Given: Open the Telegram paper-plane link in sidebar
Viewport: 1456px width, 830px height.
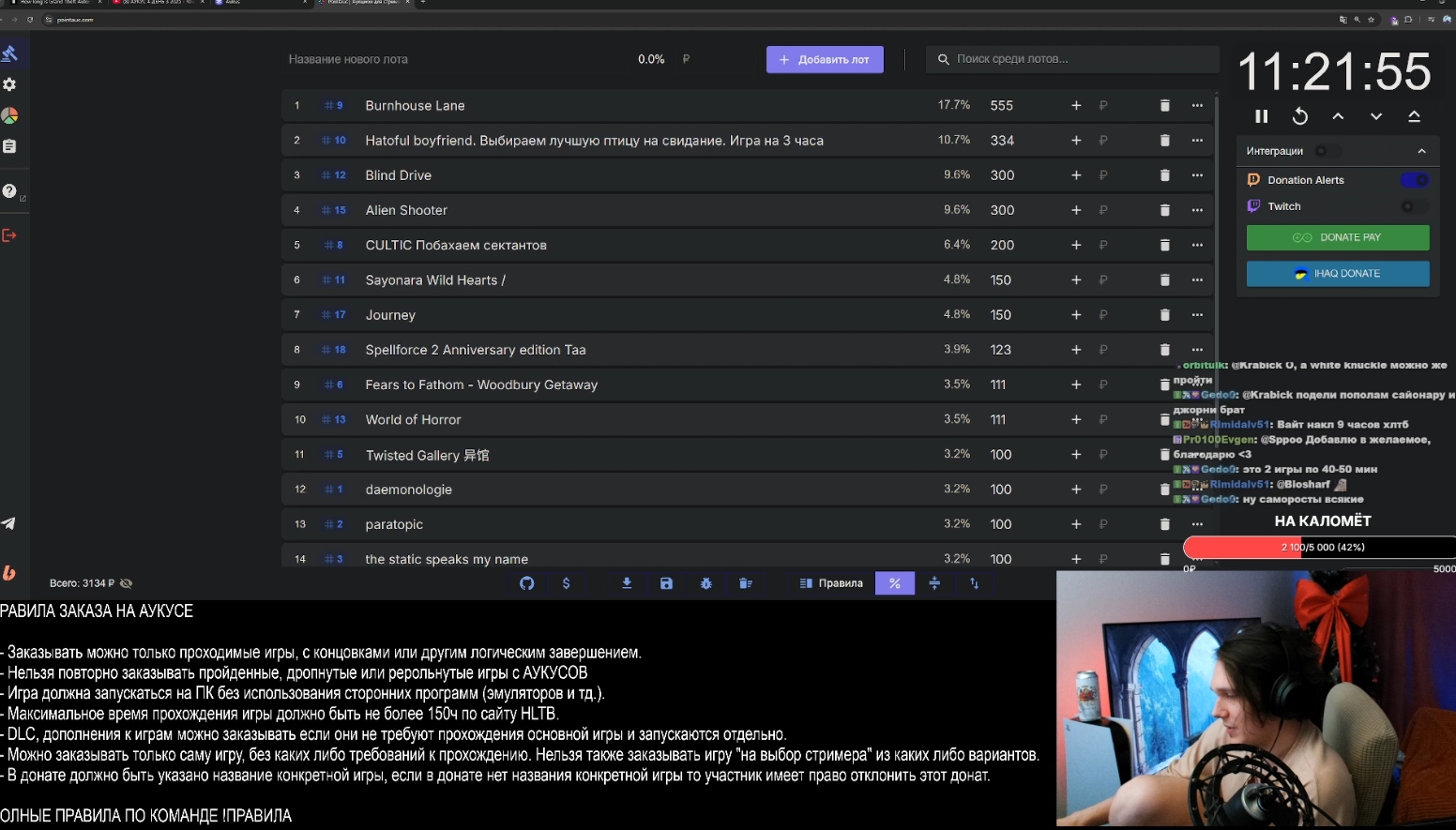Looking at the screenshot, I should point(8,523).
